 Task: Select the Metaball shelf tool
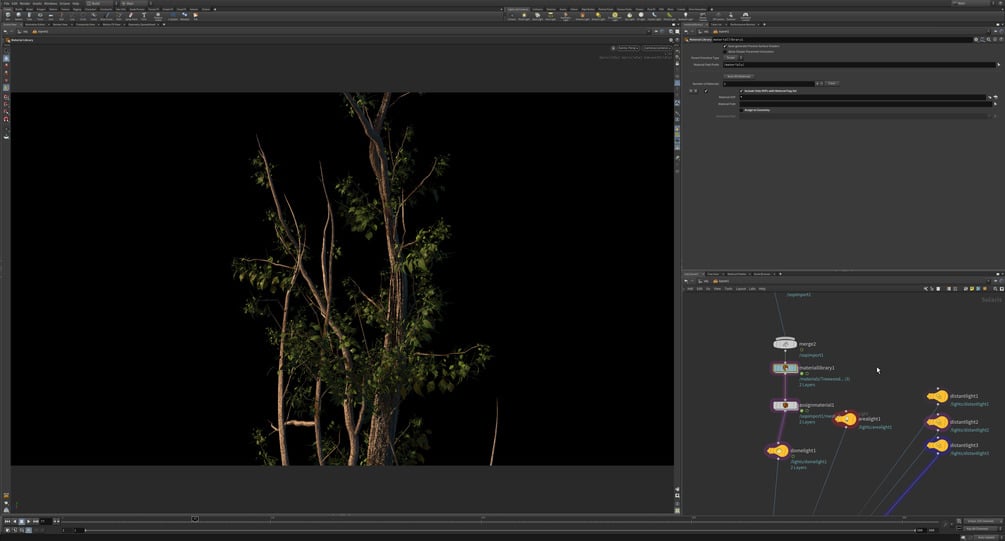[184, 16]
